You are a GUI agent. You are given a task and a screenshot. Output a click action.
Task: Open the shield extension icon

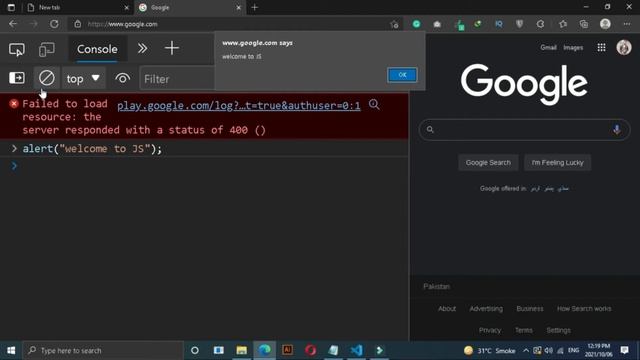point(519,24)
